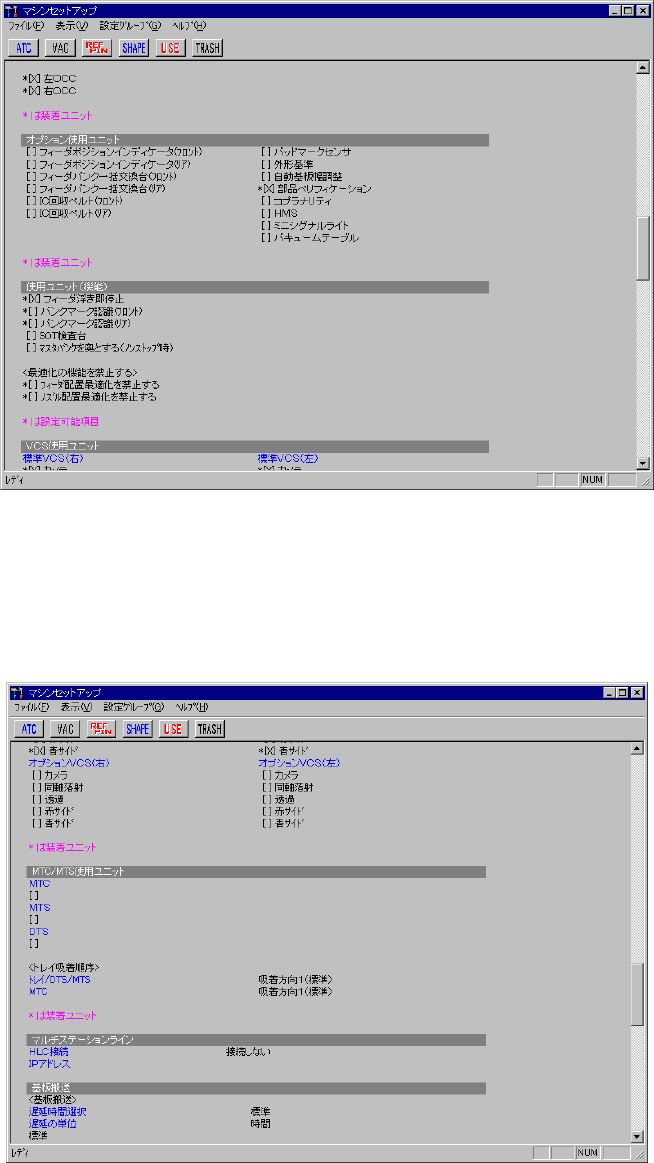Click the REF PIN button in the upper window
654x1163 pixels.
point(96,48)
